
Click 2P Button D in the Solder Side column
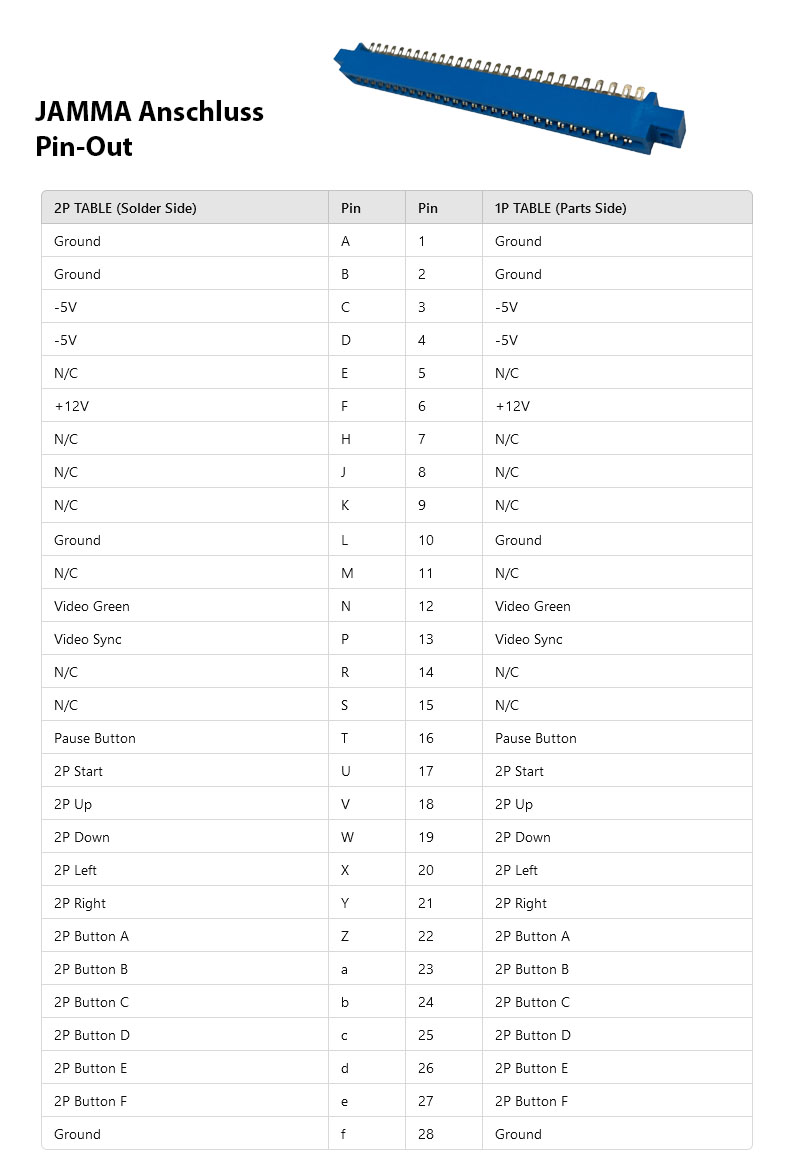click(x=92, y=1035)
